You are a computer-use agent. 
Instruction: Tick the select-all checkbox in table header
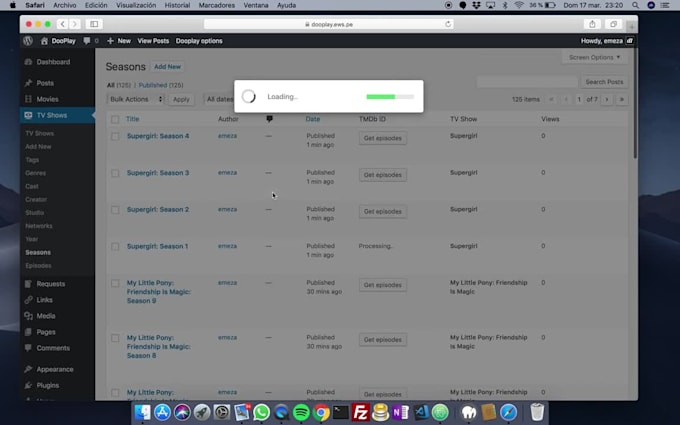115,119
